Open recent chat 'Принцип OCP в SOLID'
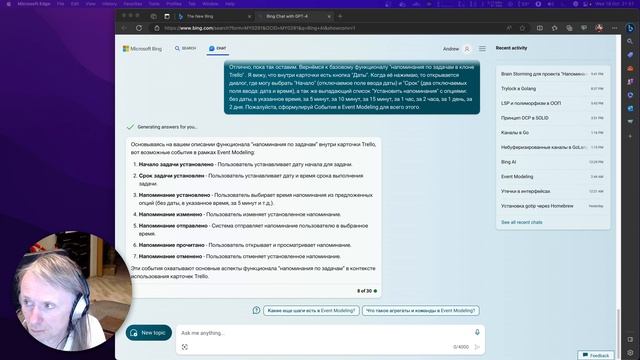This screenshot has width=640, height=360. pyautogui.click(x=552, y=118)
